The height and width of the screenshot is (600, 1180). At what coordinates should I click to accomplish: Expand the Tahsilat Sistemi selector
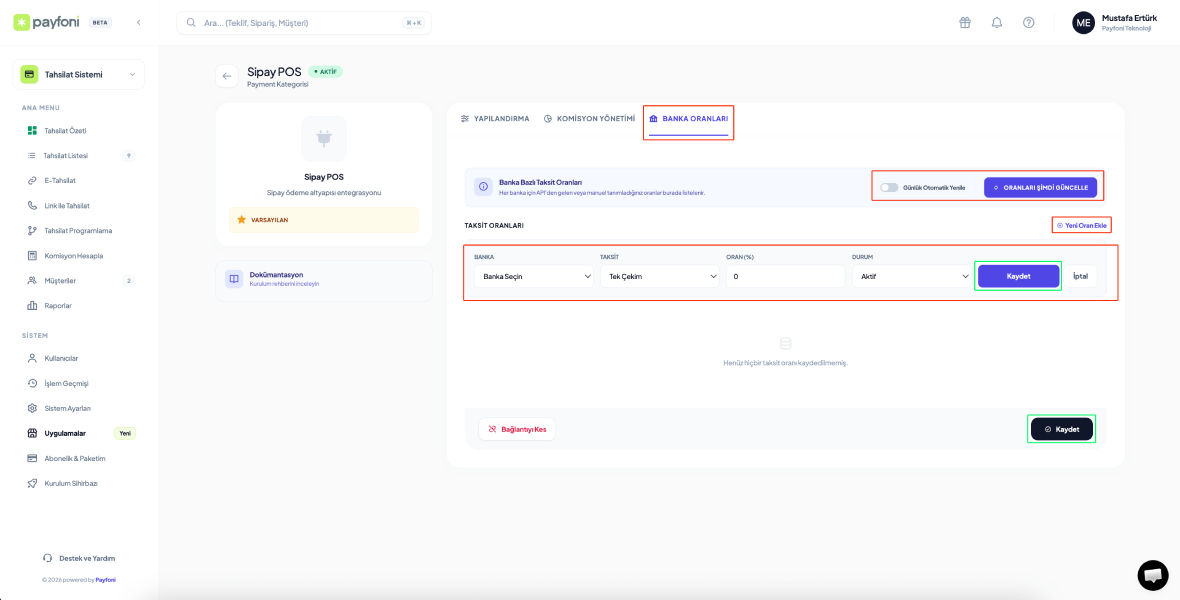click(79, 74)
